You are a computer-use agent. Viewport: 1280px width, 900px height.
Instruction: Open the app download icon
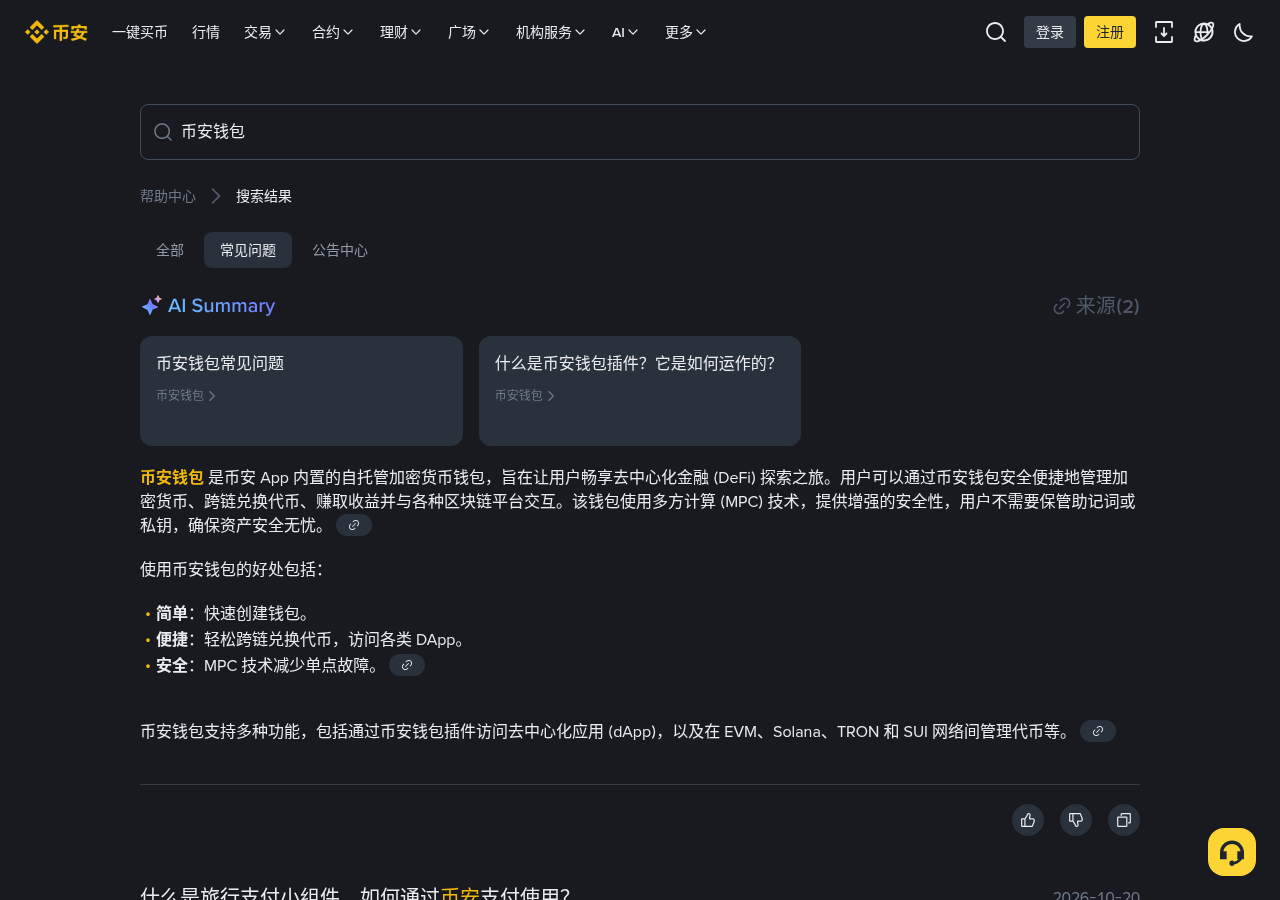click(1164, 32)
